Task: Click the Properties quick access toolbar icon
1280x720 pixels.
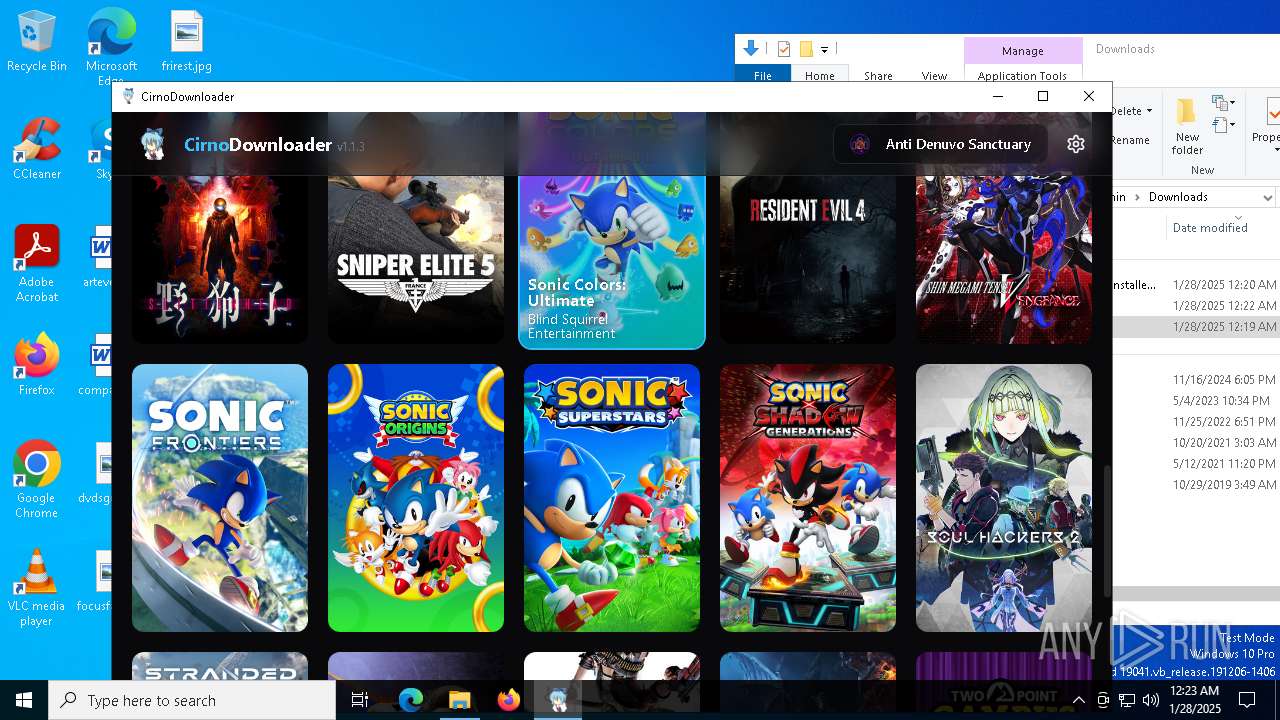Action: [x=784, y=49]
